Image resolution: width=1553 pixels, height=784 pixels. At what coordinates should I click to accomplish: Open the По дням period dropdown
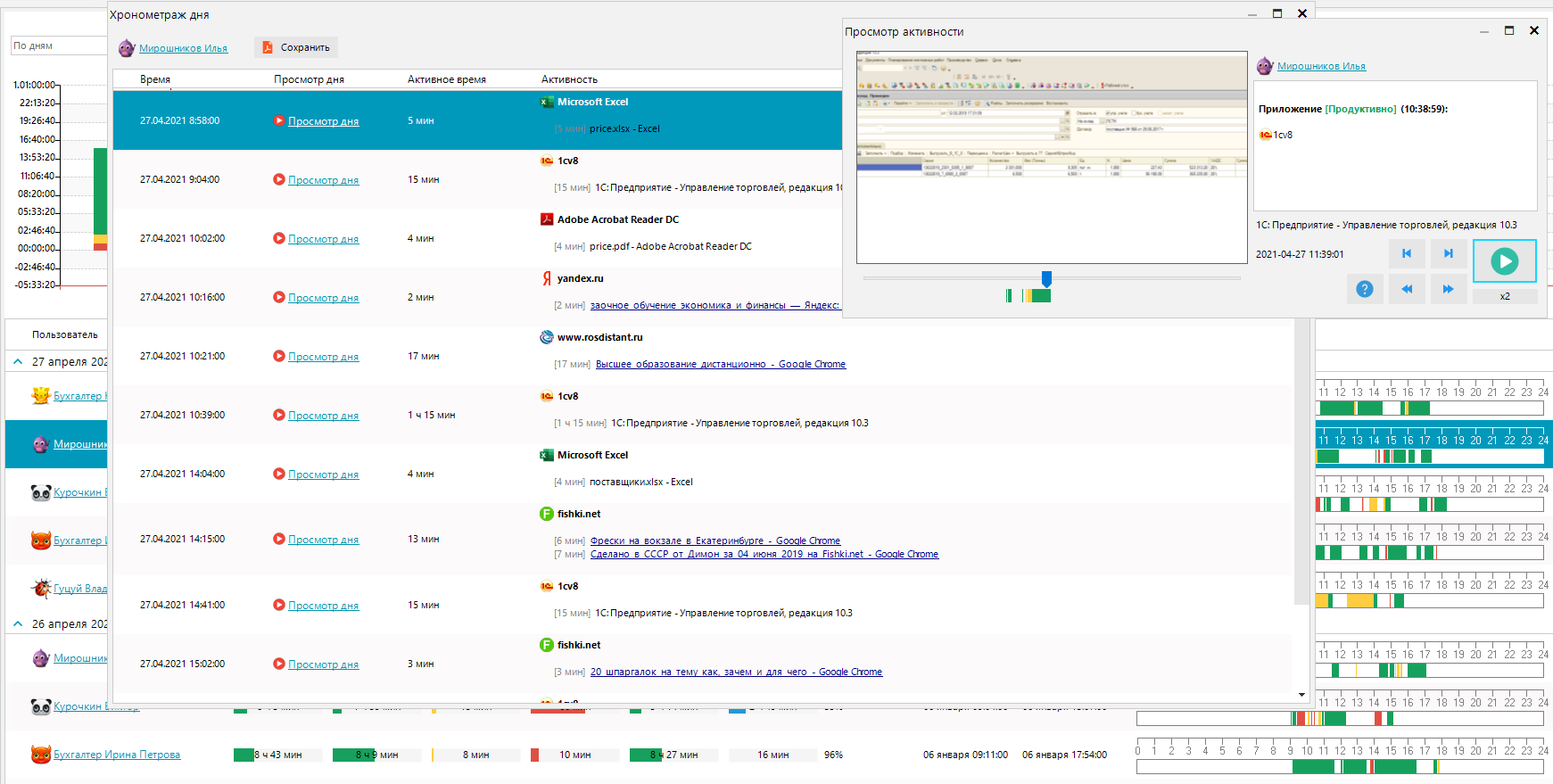(x=58, y=45)
